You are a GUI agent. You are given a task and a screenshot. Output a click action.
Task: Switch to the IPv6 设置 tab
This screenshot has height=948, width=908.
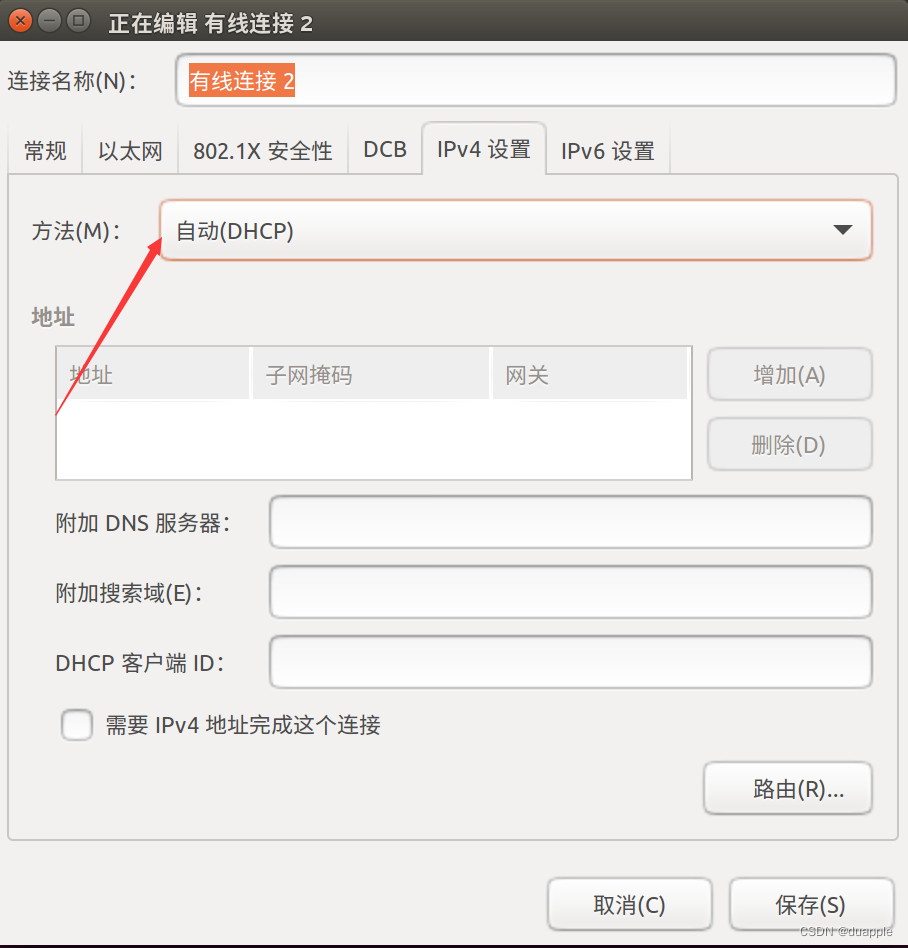[608, 151]
